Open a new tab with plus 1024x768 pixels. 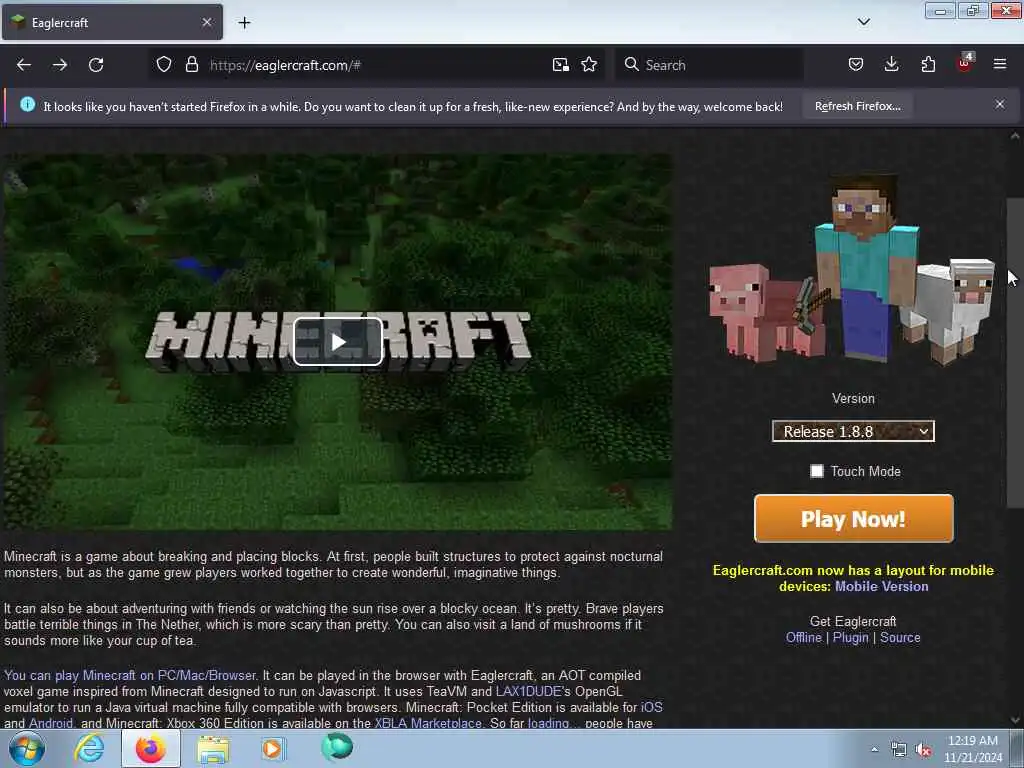[x=244, y=23]
